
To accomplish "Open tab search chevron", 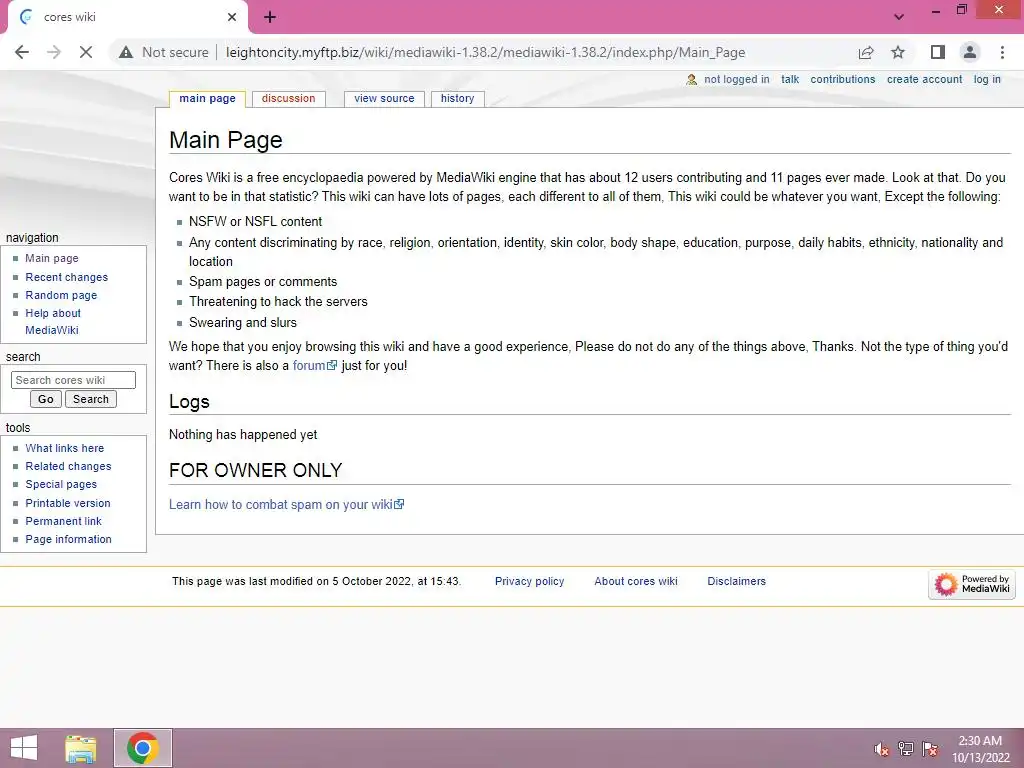I will tap(899, 17).
